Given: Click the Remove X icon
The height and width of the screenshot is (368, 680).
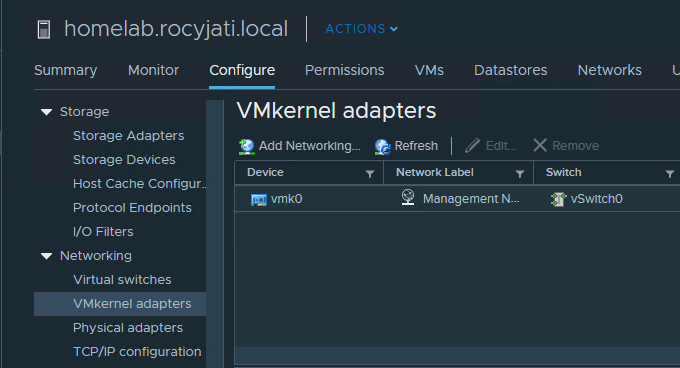Looking at the screenshot, I should (540, 145).
